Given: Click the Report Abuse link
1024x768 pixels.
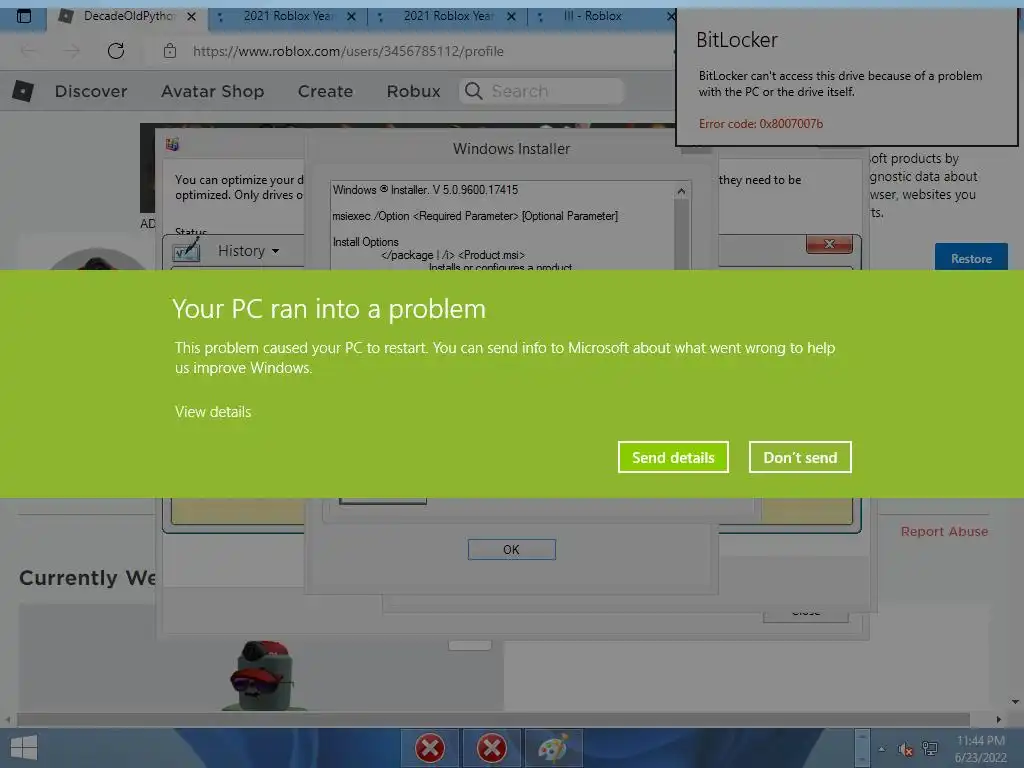Looking at the screenshot, I should (x=944, y=532).
